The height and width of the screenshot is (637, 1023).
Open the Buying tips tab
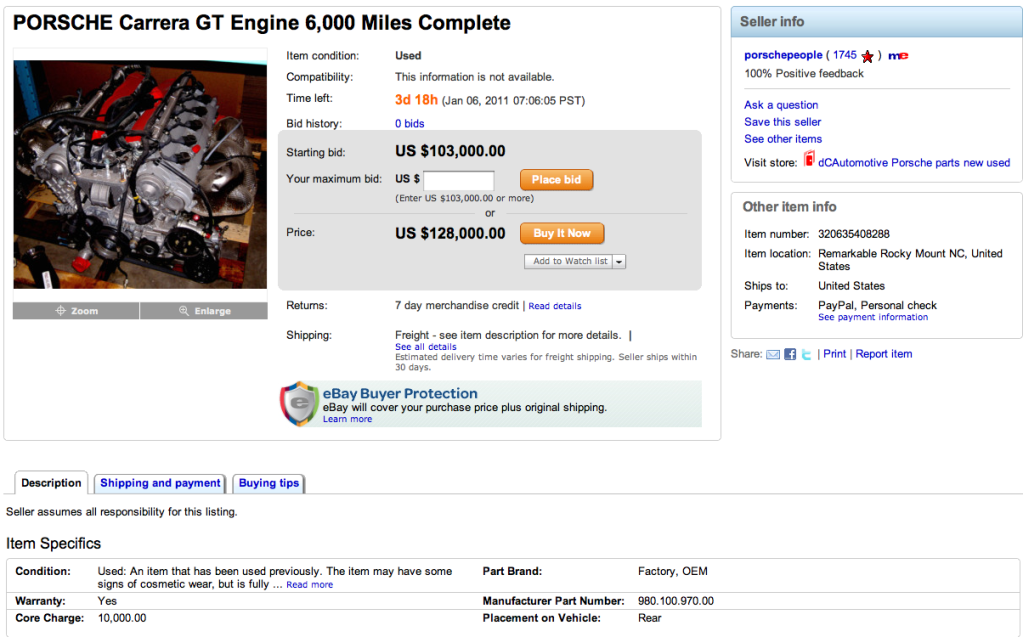(x=269, y=483)
